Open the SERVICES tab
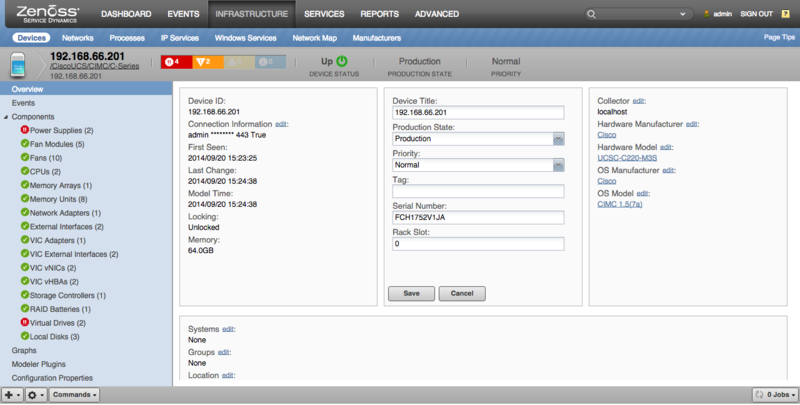This screenshot has width=800, height=405. tap(324, 14)
